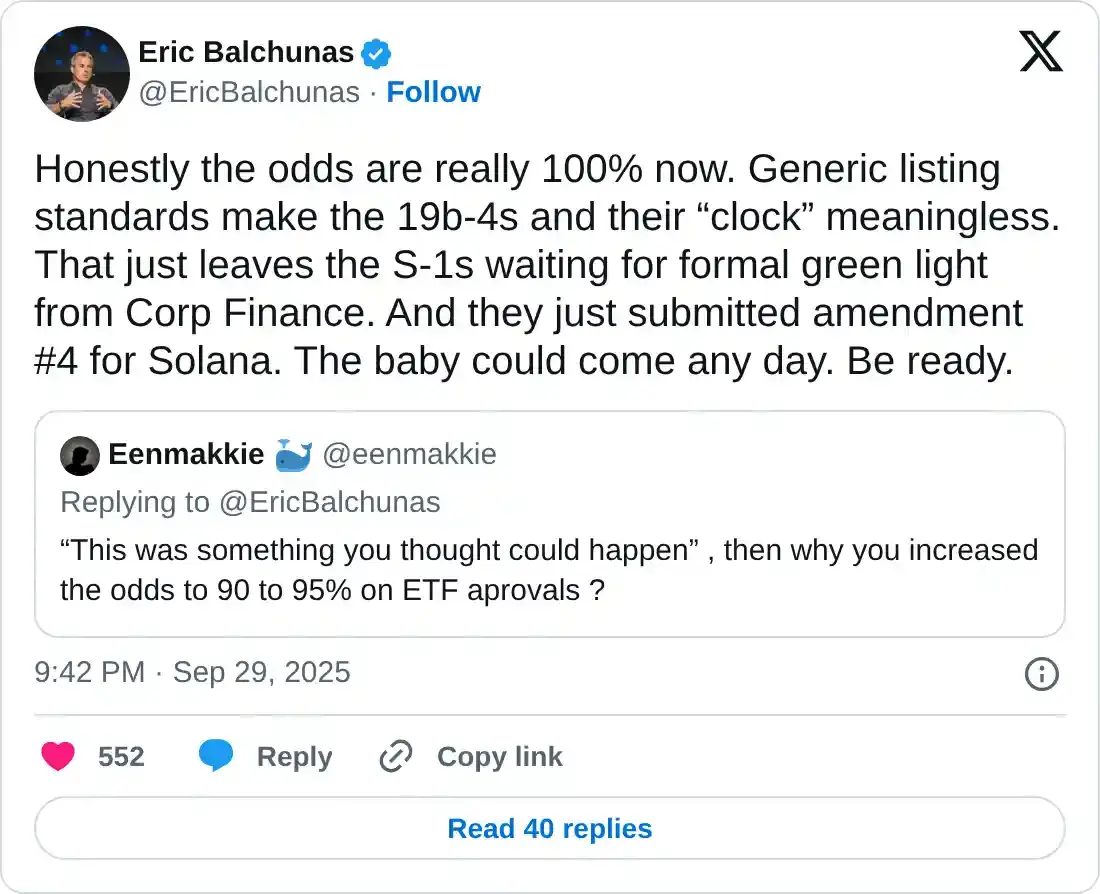Viewport: 1100px width, 894px height.
Task: Open the tweet info icon
Action: 1041,674
